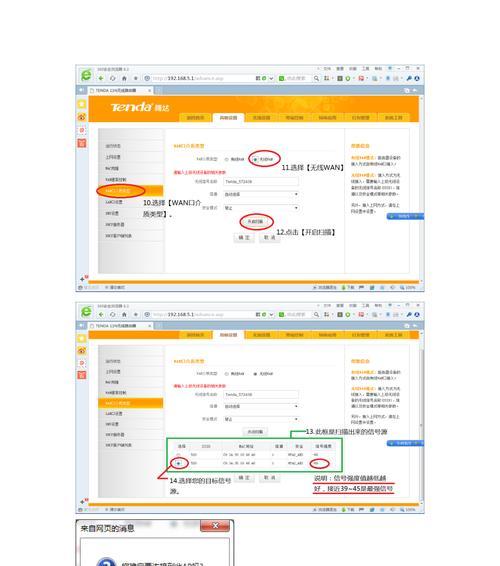Open the 安全模式 dropdown in the upper screenshot
Viewport: 500px width, 566px height.
click(261, 208)
